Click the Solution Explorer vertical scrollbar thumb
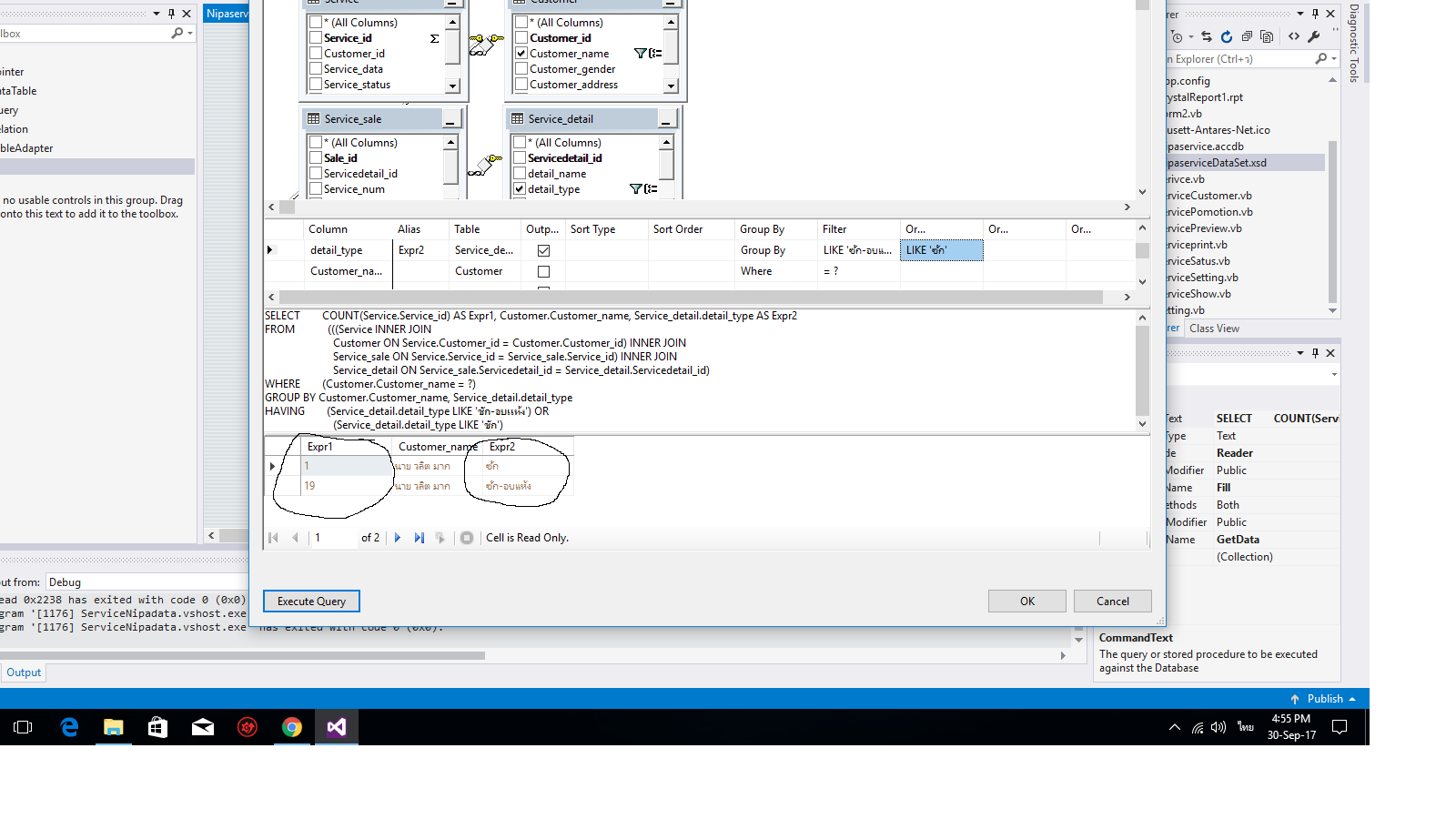This screenshot has width=1456, height=819. pyautogui.click(x=1333, y=221)
